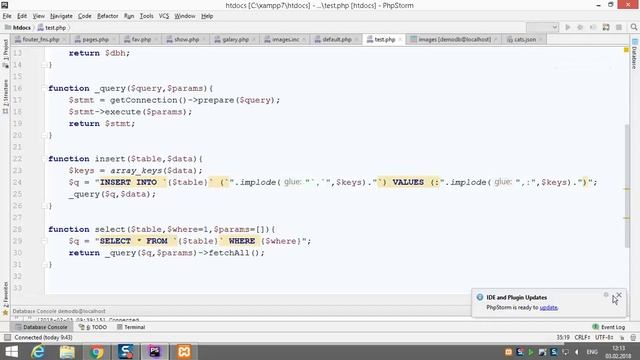Open the run configuration dropdown
The width and height of the screenshot is (640, 360).
(x=542, y=27)
